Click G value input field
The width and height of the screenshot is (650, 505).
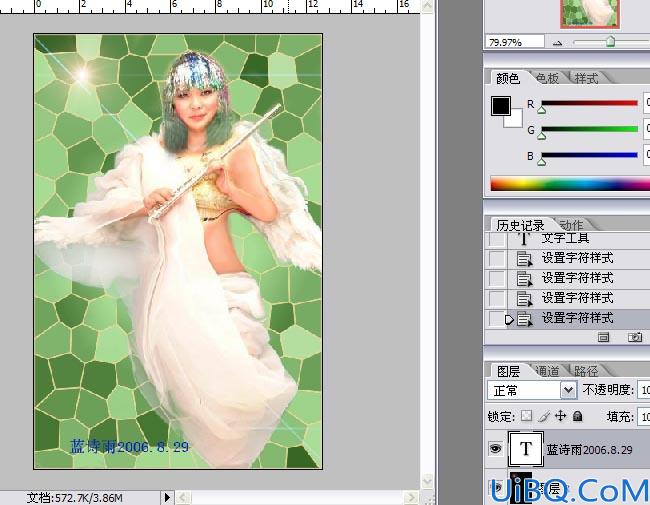(x=647, y=129)
